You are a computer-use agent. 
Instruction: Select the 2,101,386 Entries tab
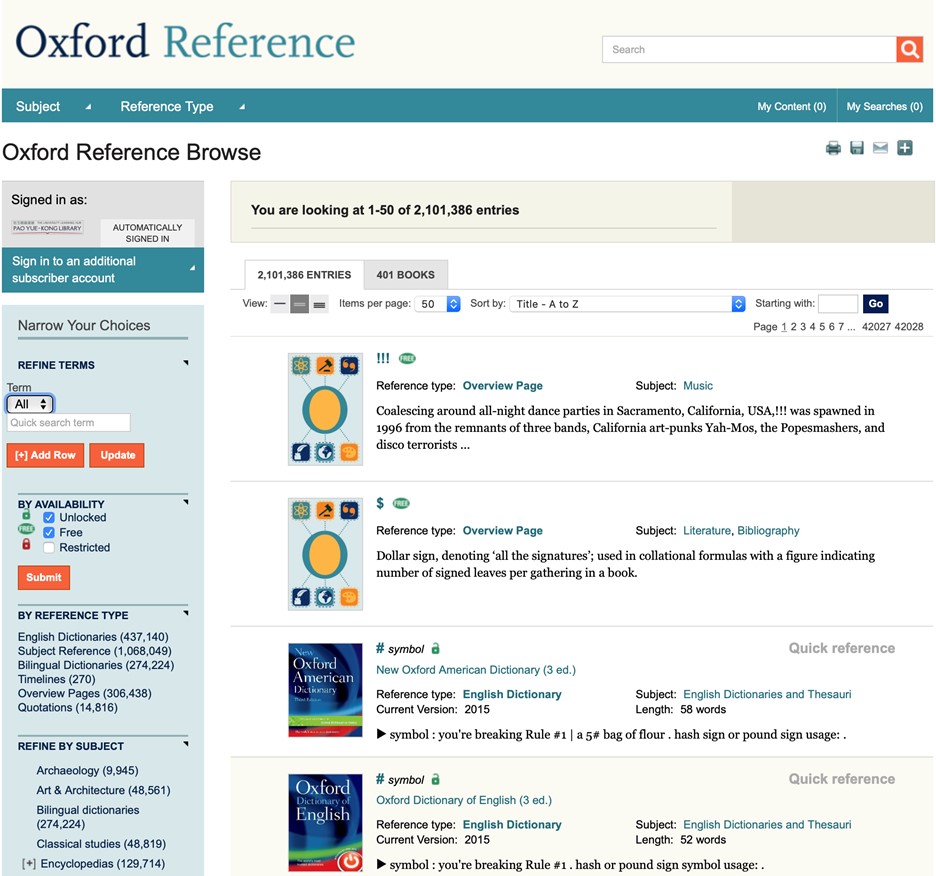coord(304,275)
